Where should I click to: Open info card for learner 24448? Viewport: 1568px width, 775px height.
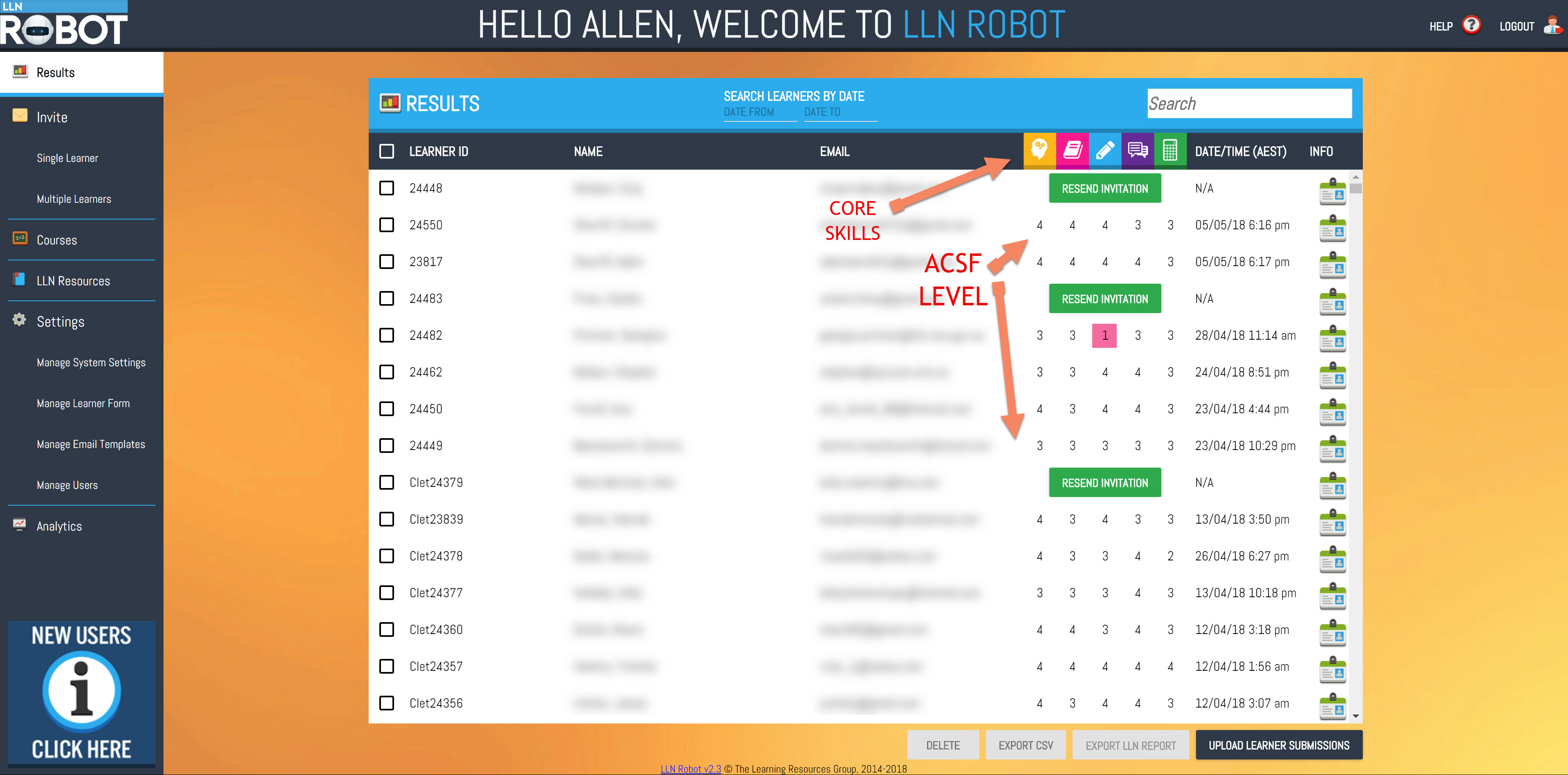pyautogui.click(x=1333, y=191)
